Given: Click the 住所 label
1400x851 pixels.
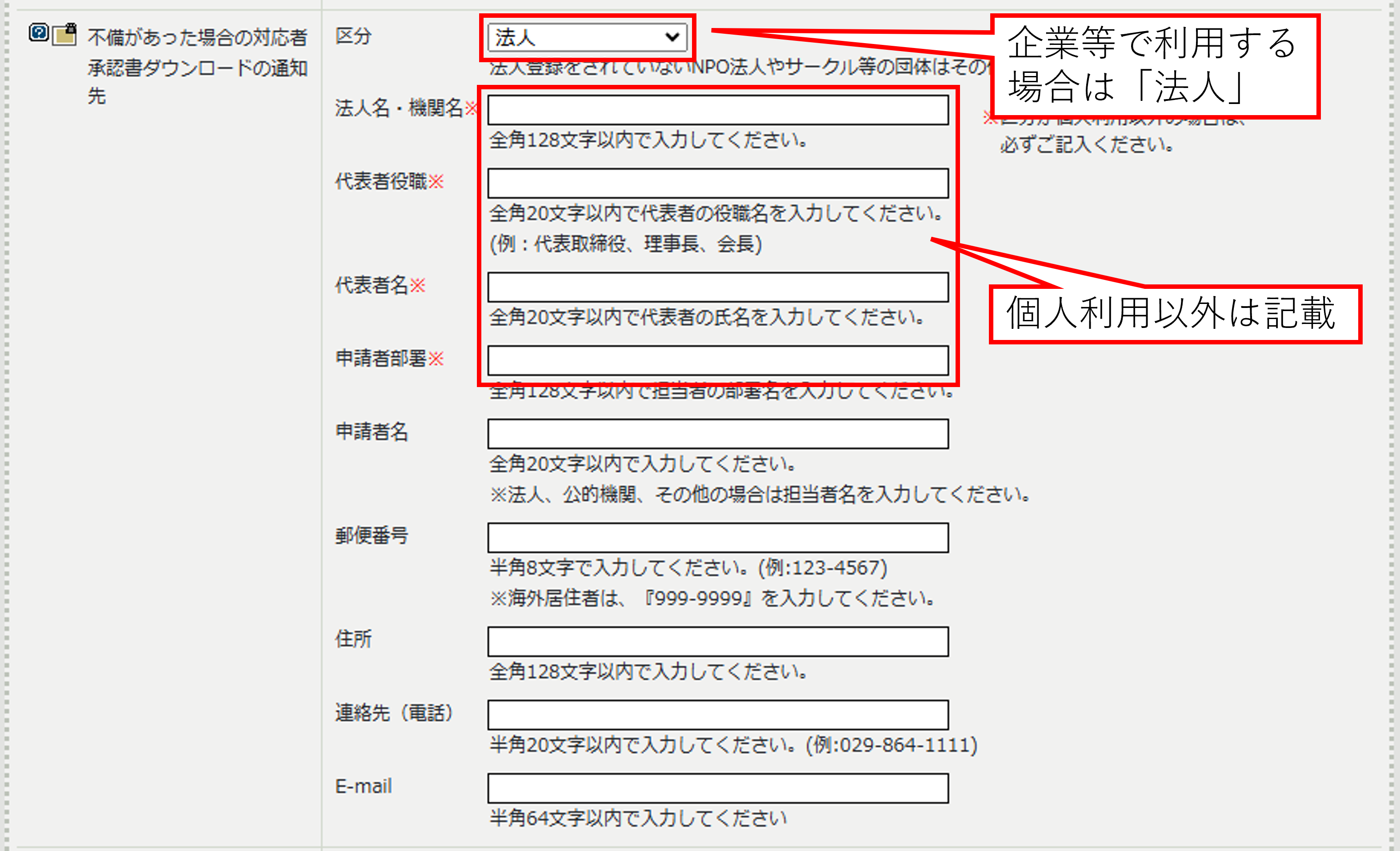Looking at the screenshot, I should pos(353,639).
